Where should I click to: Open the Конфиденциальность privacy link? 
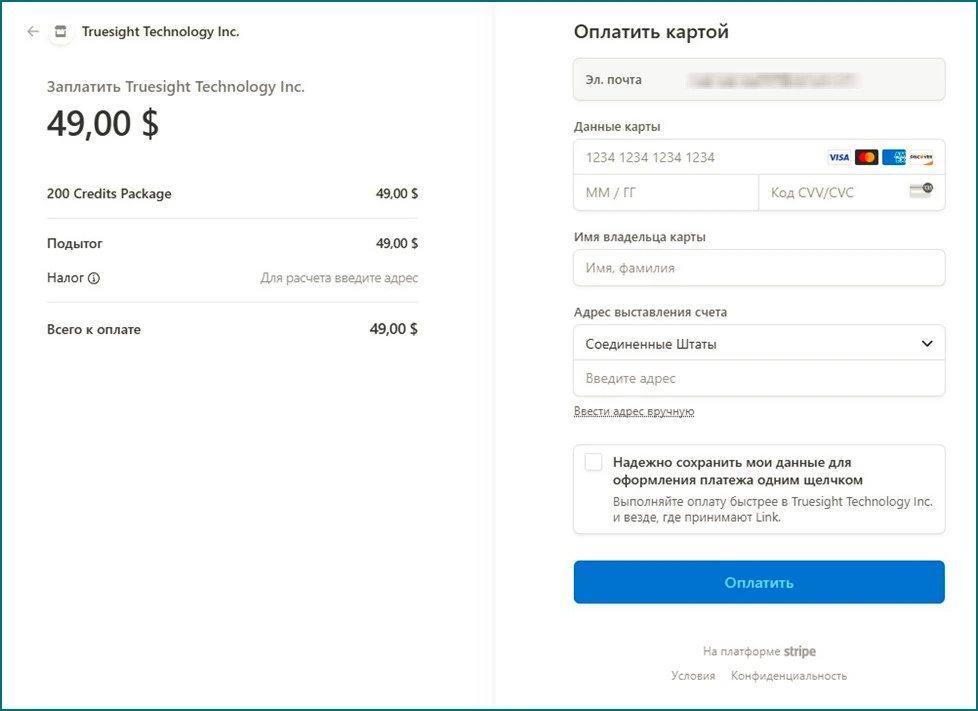click(789, 675)
